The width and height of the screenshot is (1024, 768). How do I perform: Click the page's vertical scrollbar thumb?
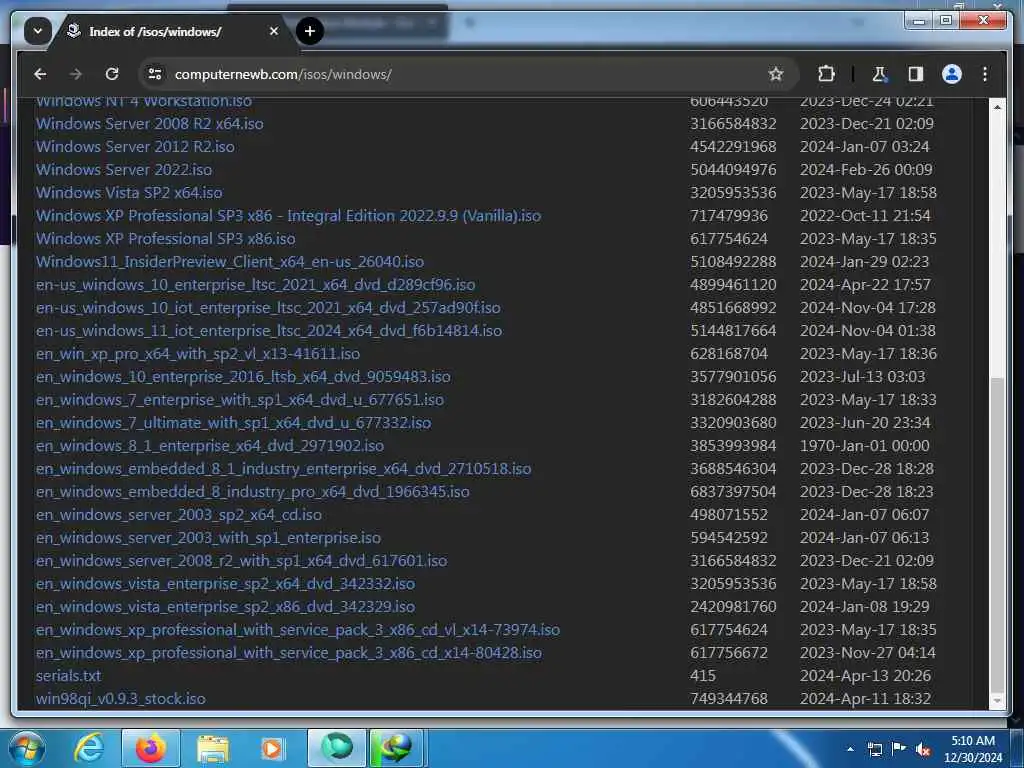coord(997,534)
